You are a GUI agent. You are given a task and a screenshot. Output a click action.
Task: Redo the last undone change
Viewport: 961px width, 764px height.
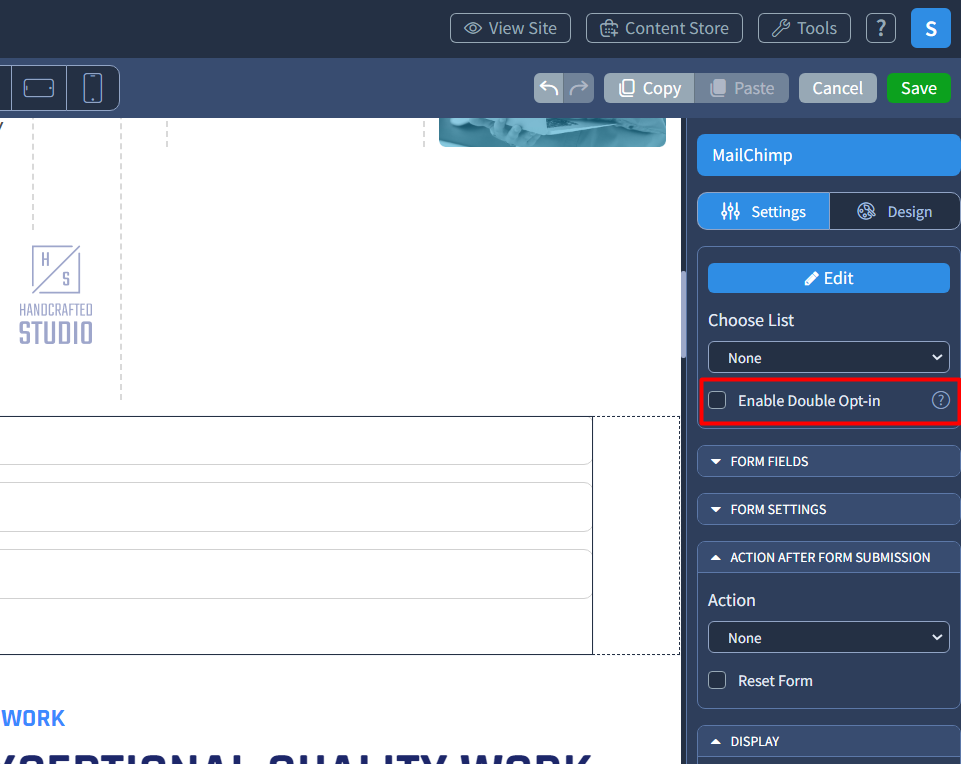[x=579, y=88]
